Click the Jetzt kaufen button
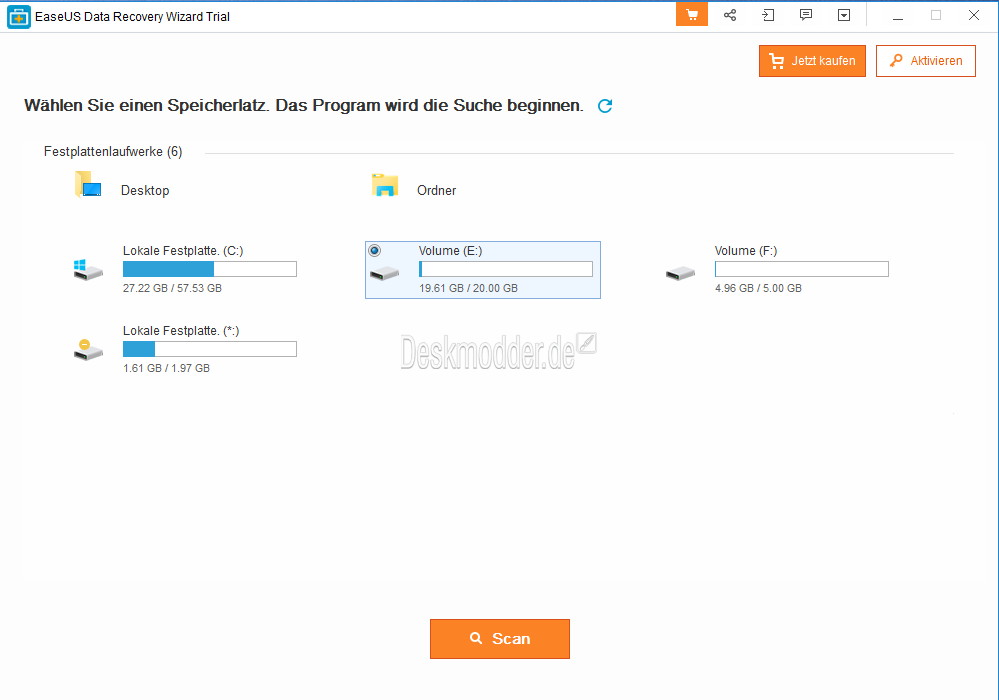This screenshot has width=999, height=700. (812, 61)
